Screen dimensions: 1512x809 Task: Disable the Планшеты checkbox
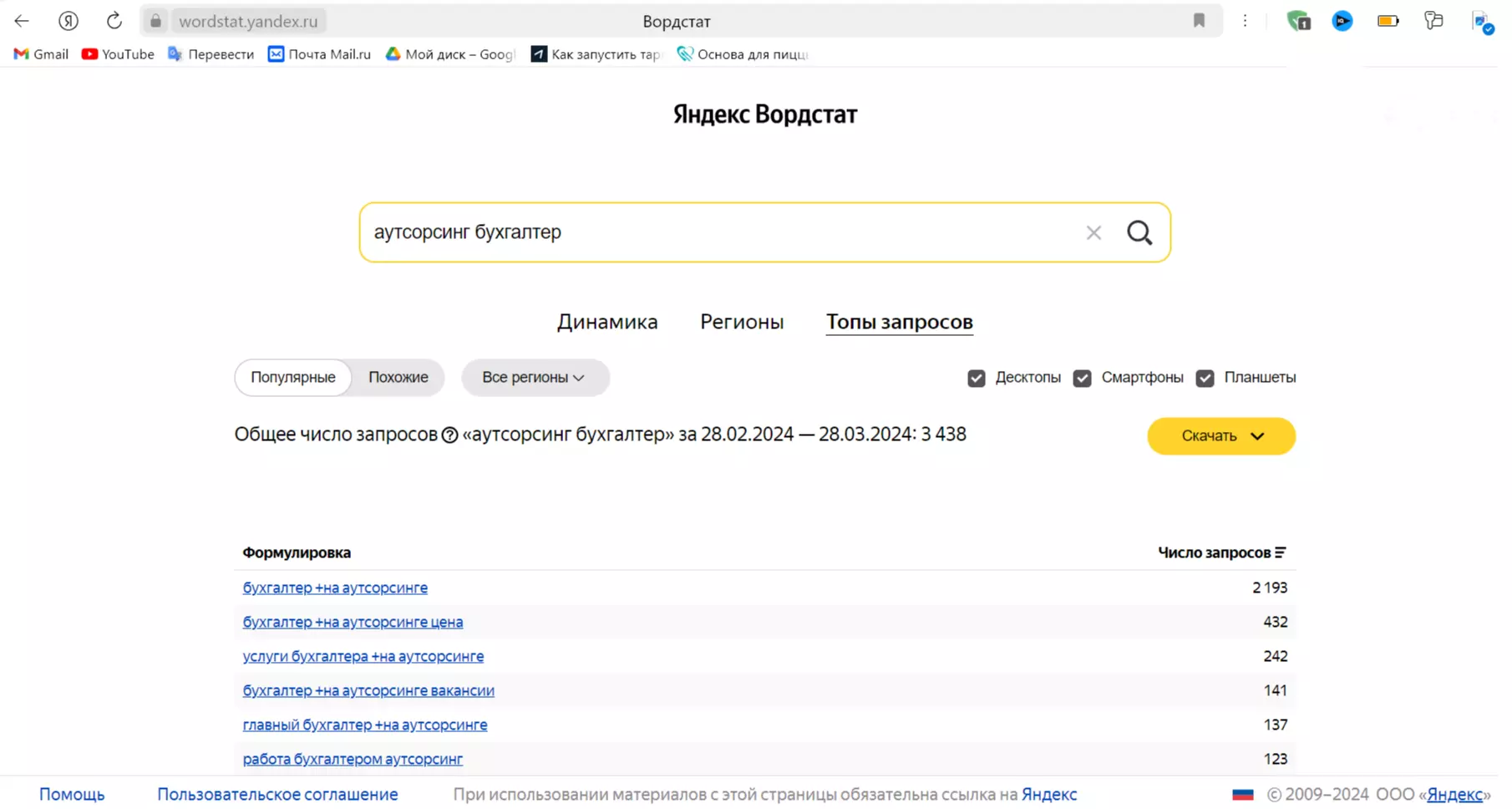click(x=1205, y=379)
